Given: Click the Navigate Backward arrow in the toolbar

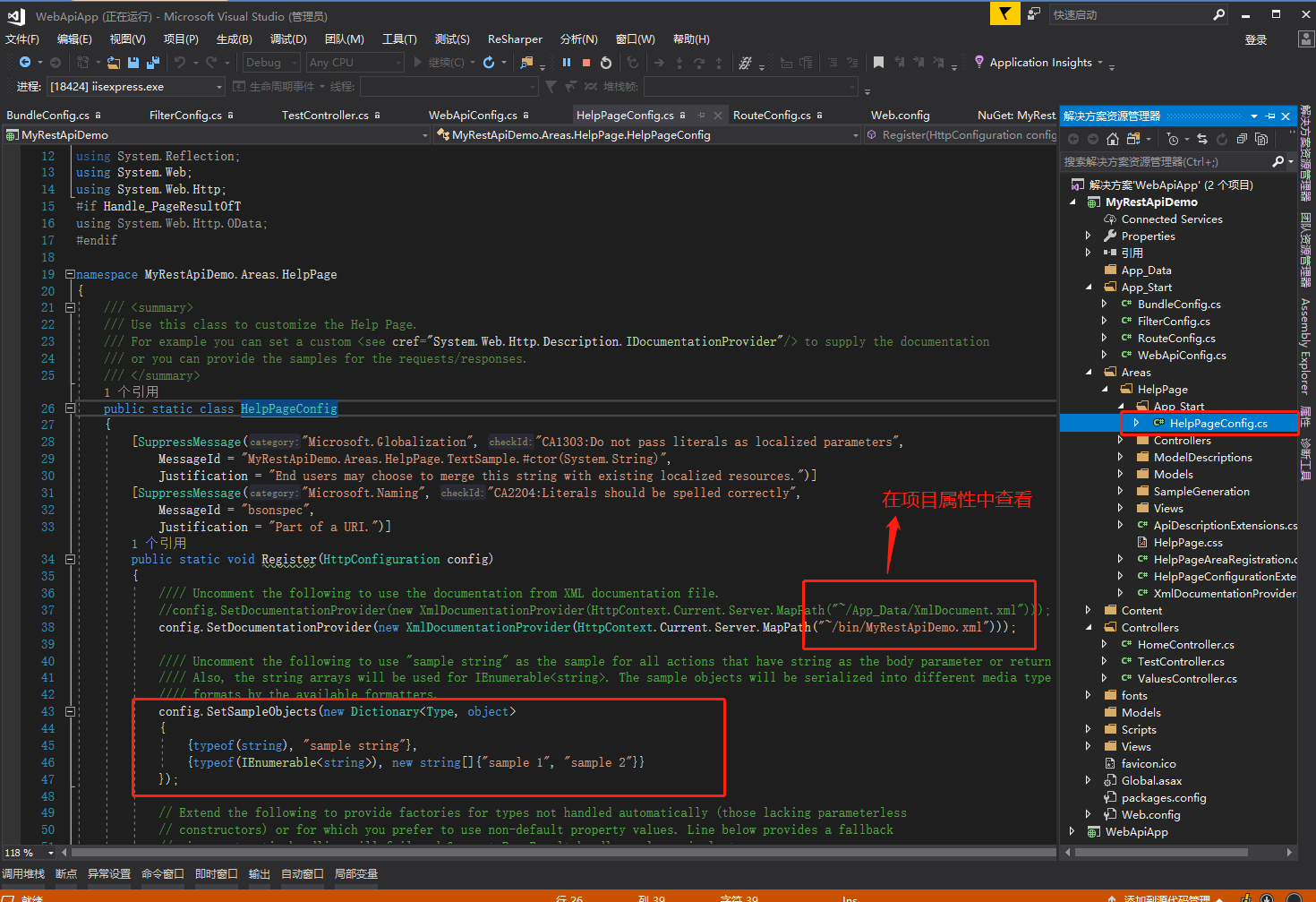Looking at the screenshot, I should [25, 62].
